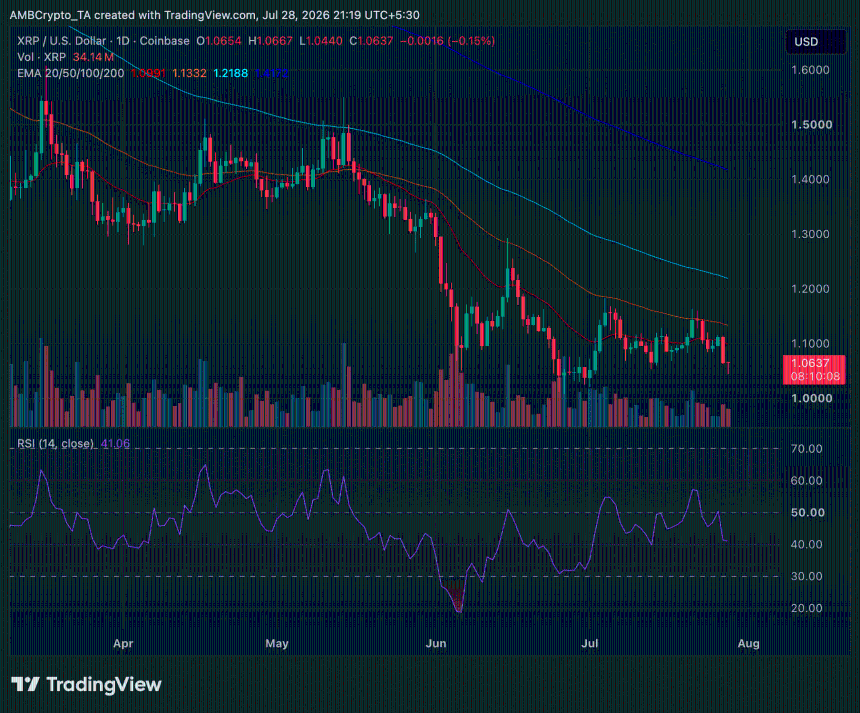
Task: Click the Coinbase exchange label
Action: 165,41
